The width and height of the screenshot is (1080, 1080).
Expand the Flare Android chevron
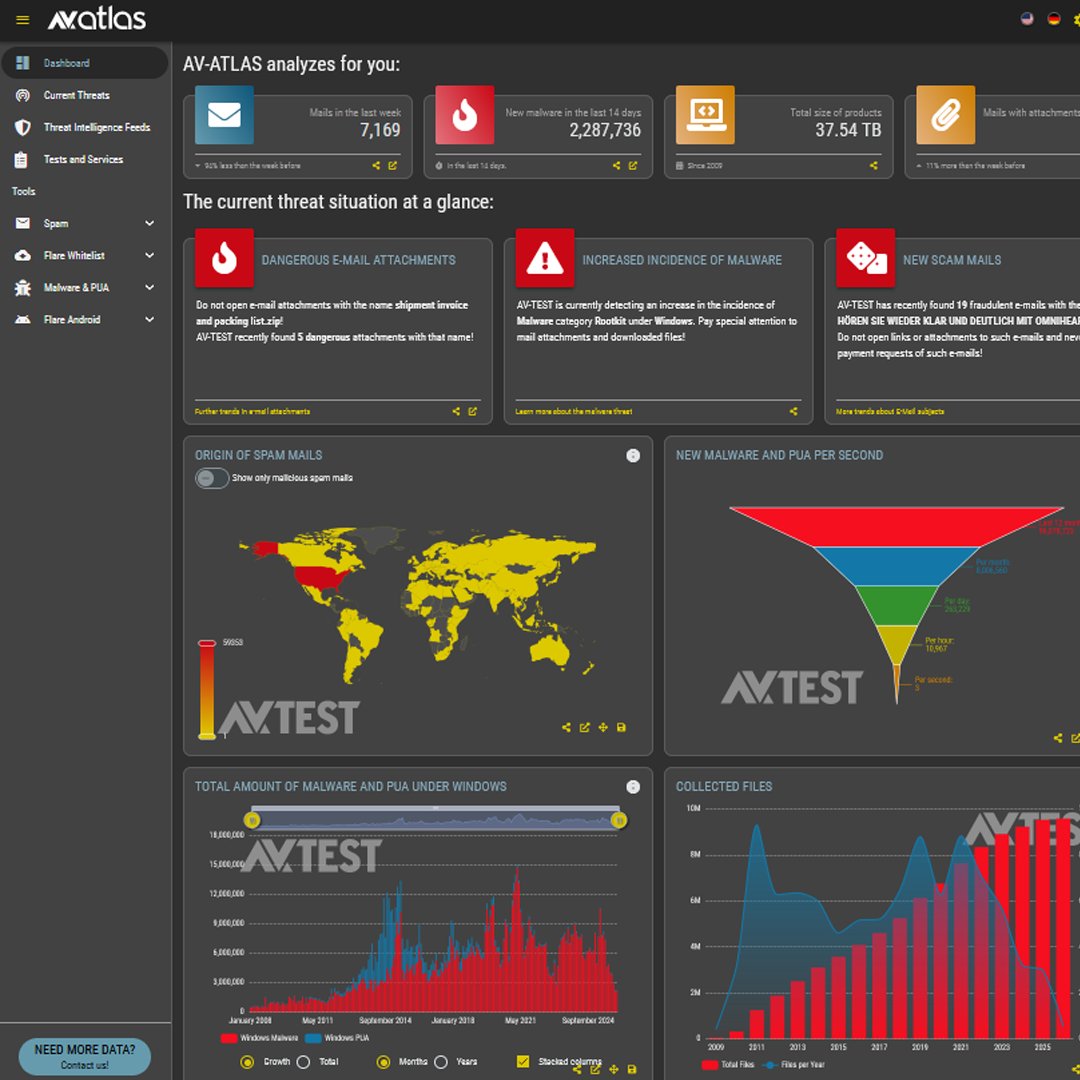(149, 319)
